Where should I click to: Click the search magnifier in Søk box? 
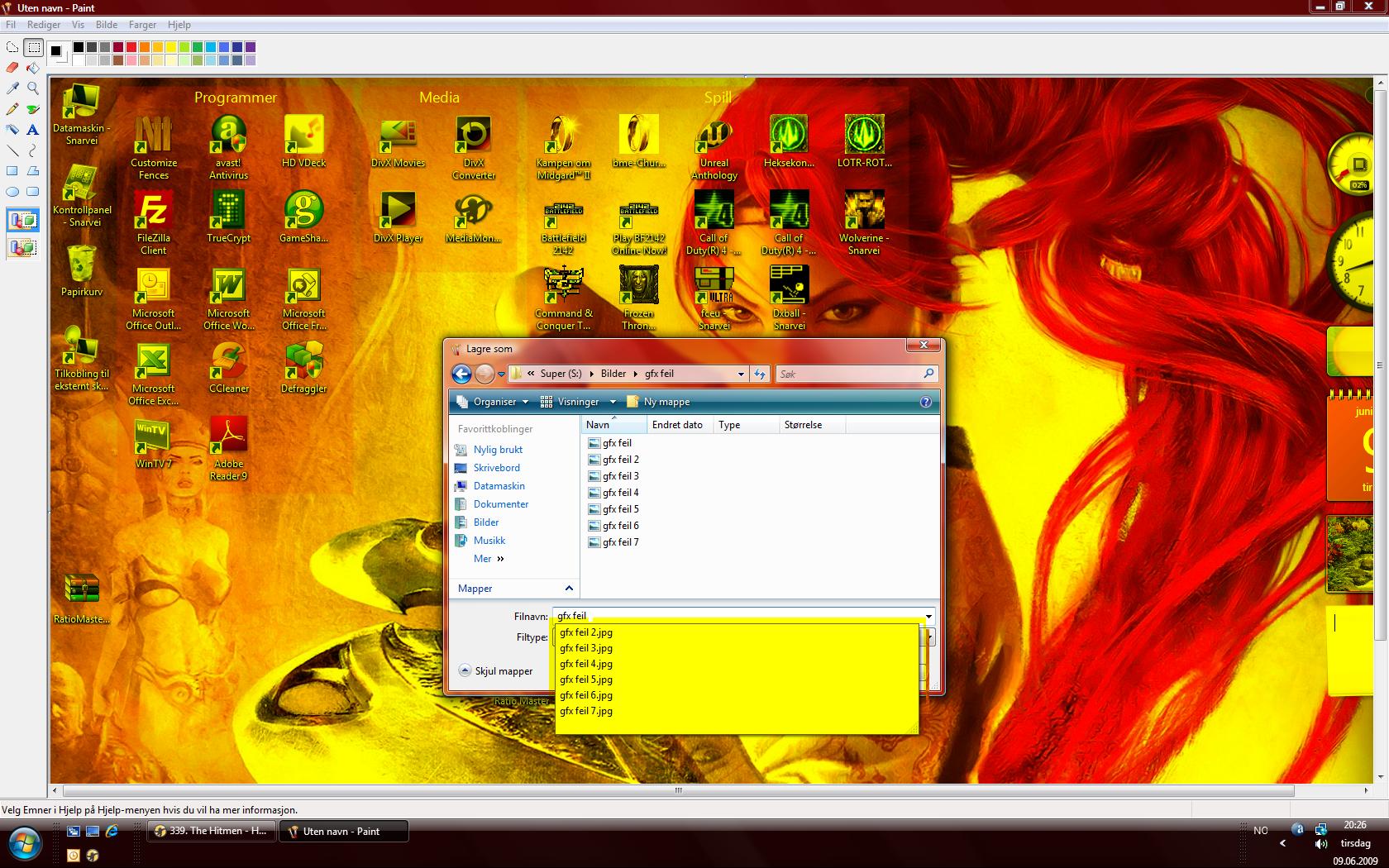(928, 374)
